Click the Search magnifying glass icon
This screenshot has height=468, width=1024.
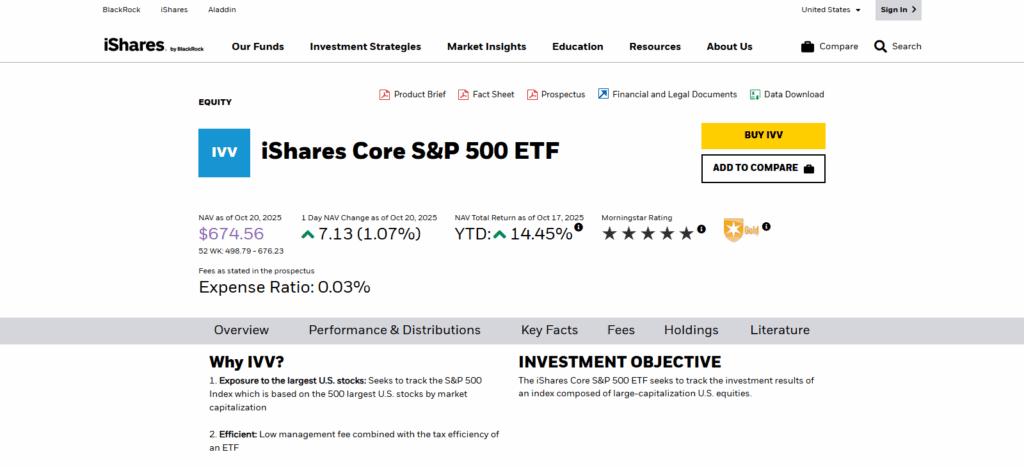(880, 47)
